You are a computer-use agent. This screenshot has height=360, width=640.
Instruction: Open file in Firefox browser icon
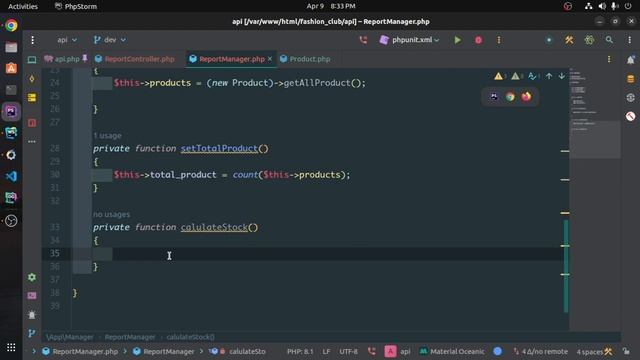pos(526,97)
